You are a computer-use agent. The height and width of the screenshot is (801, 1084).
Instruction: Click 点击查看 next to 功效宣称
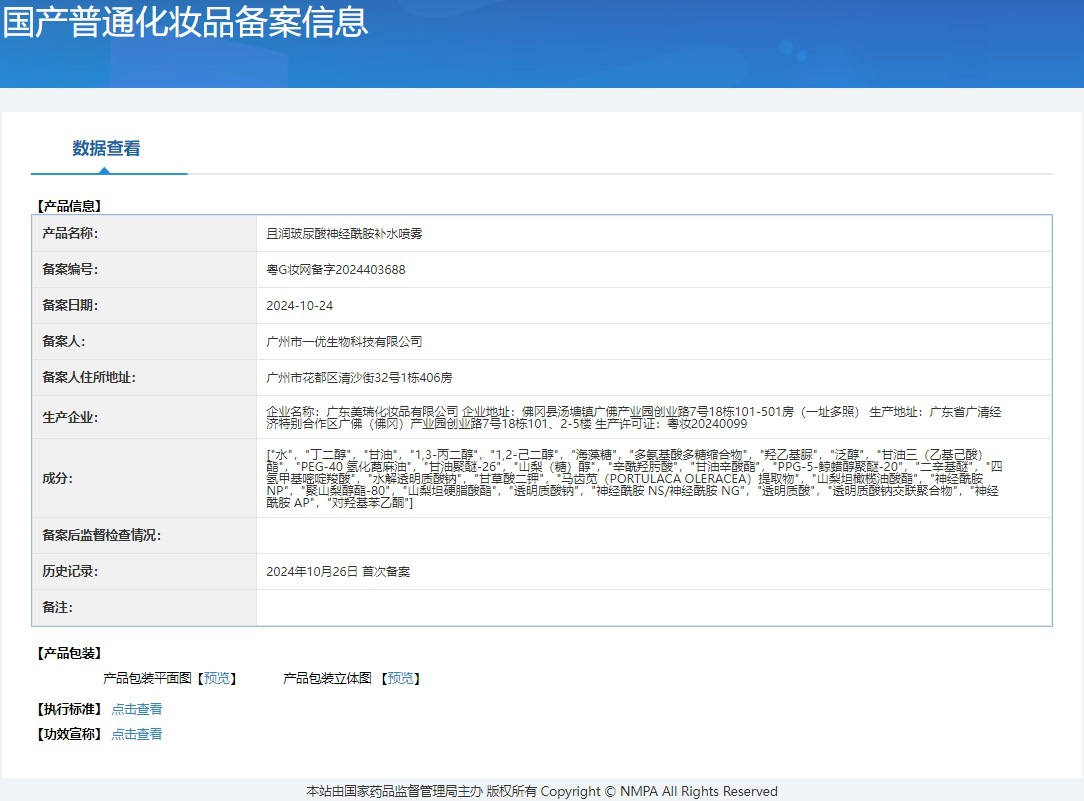coord(137,734)
